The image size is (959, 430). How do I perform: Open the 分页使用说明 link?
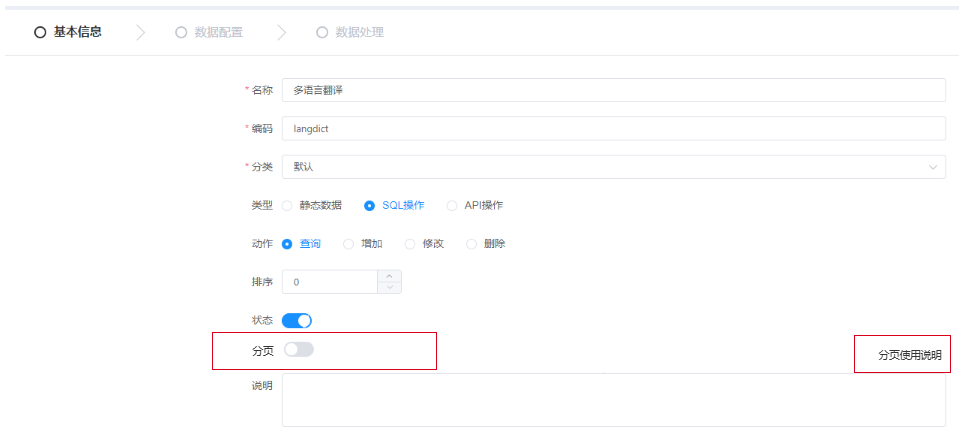click(x=910, y=355)
